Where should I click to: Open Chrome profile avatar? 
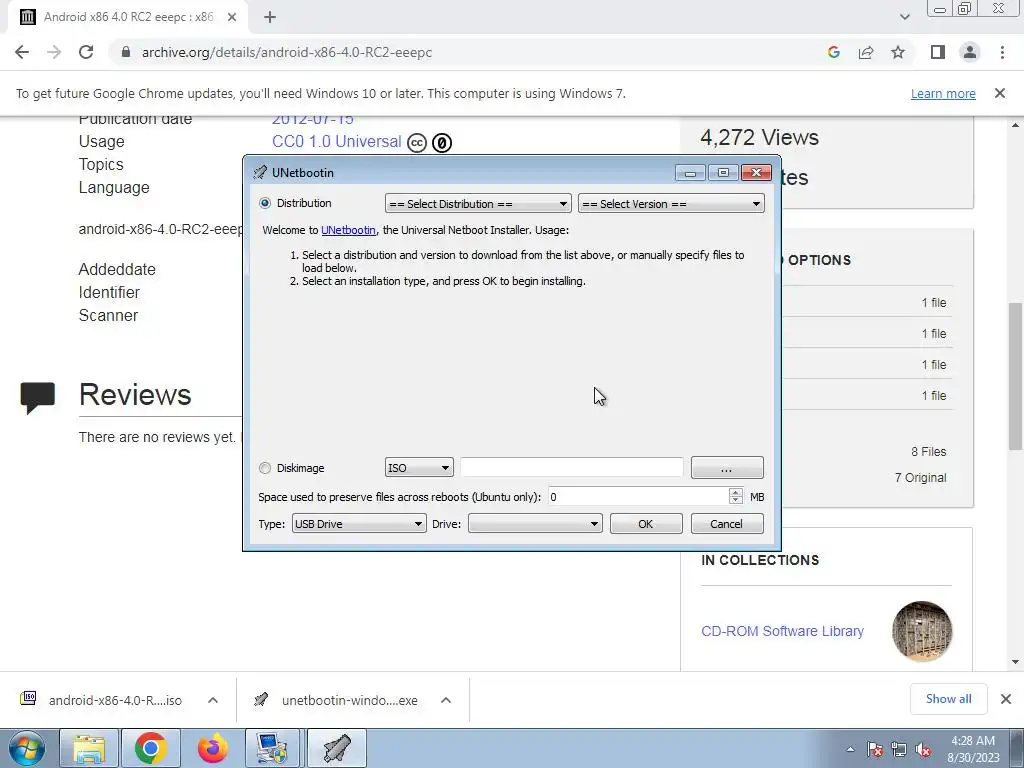[970, 52]
